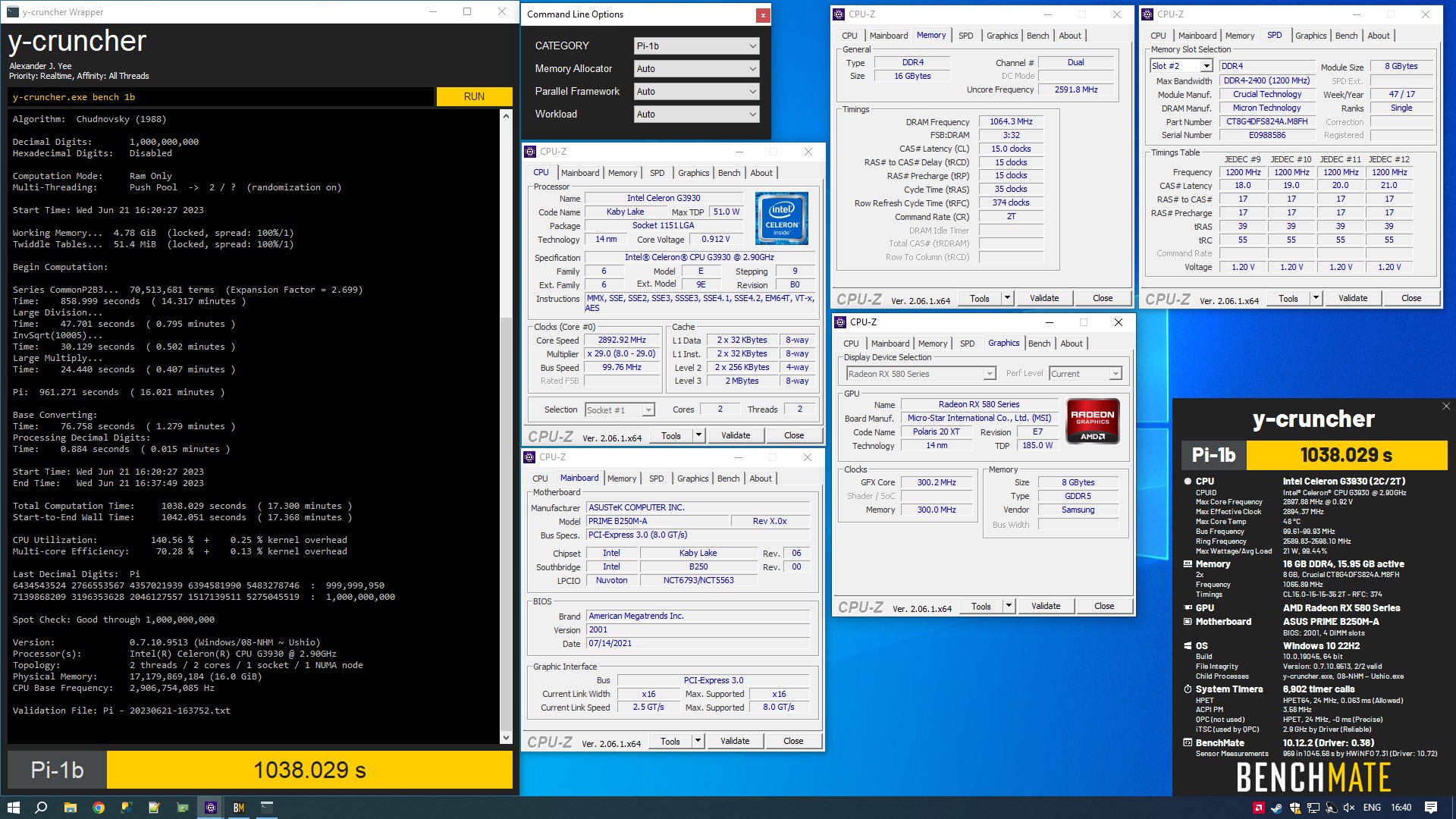The image size is (1456, 819).
Task: Open the Steam tray icon
Action: pyautogui.click(x=1277, y=808)
